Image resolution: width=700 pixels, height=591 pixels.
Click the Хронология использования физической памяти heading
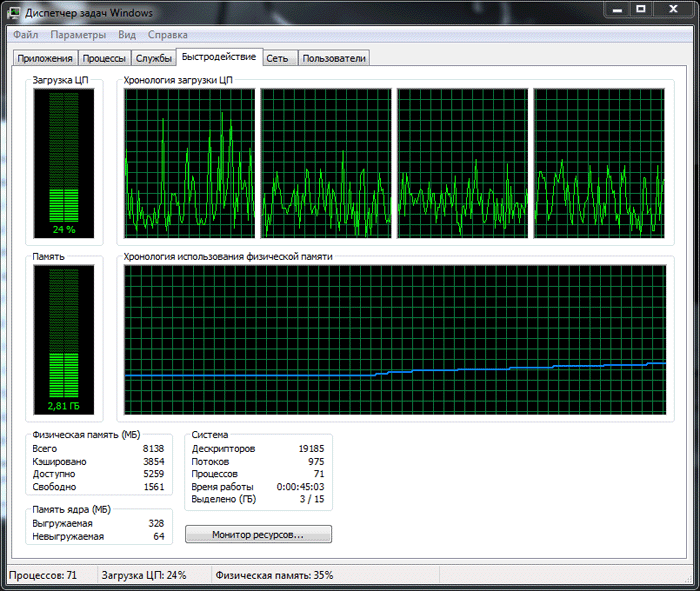point(228,257)
